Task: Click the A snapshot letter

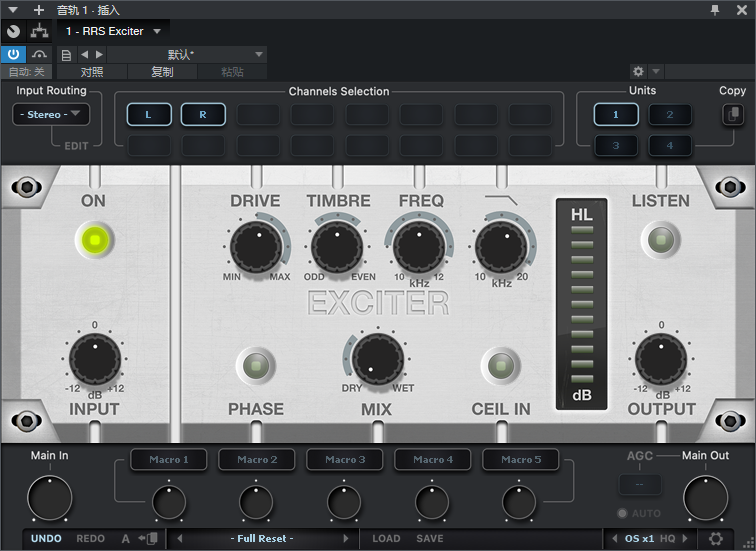Action: (125, 539)
